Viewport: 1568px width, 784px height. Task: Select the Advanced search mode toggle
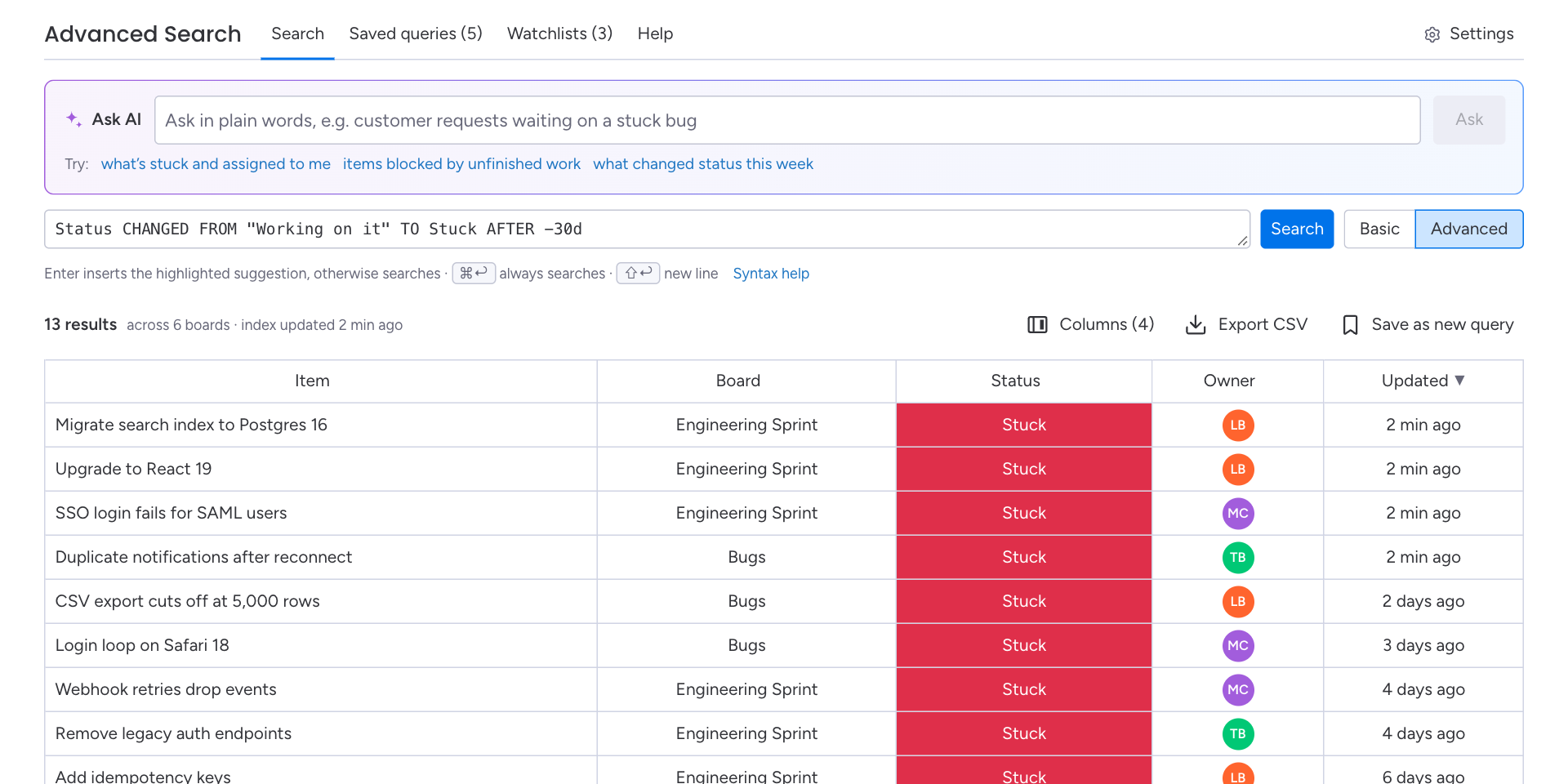point(1468,229)
